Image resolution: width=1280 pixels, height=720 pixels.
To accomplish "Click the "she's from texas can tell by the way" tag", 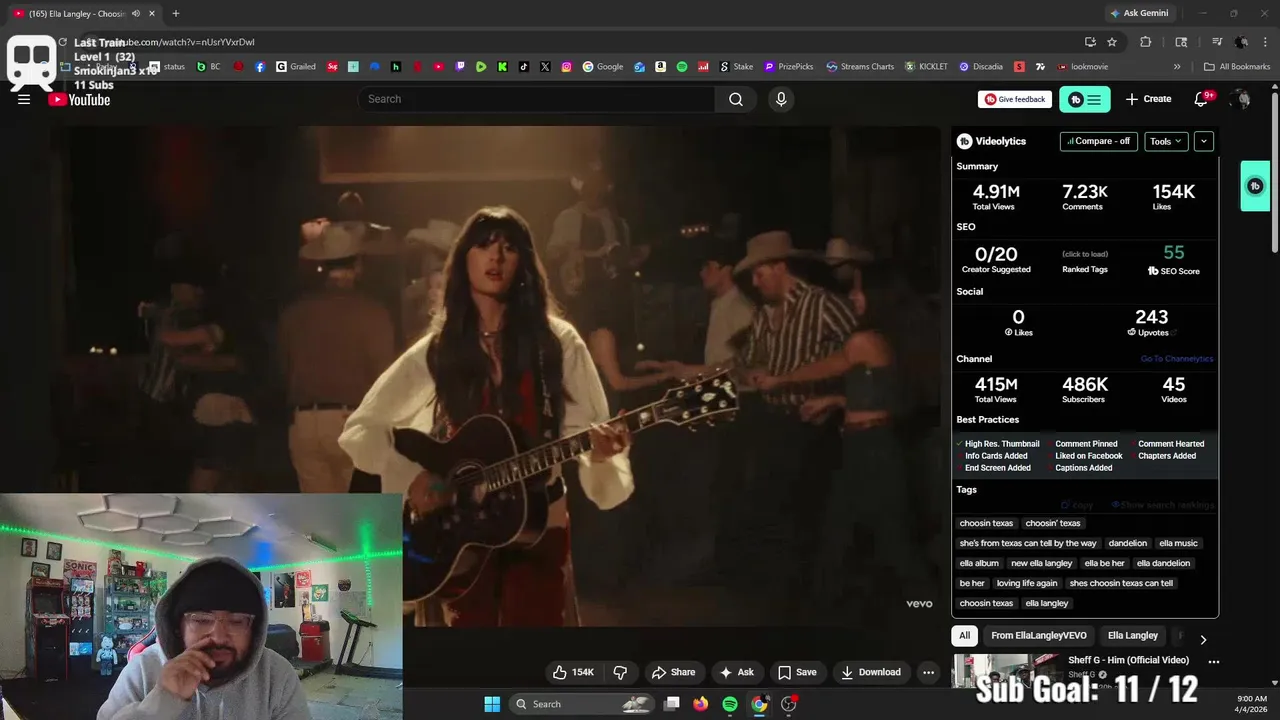I will (x=1028, y=543).
